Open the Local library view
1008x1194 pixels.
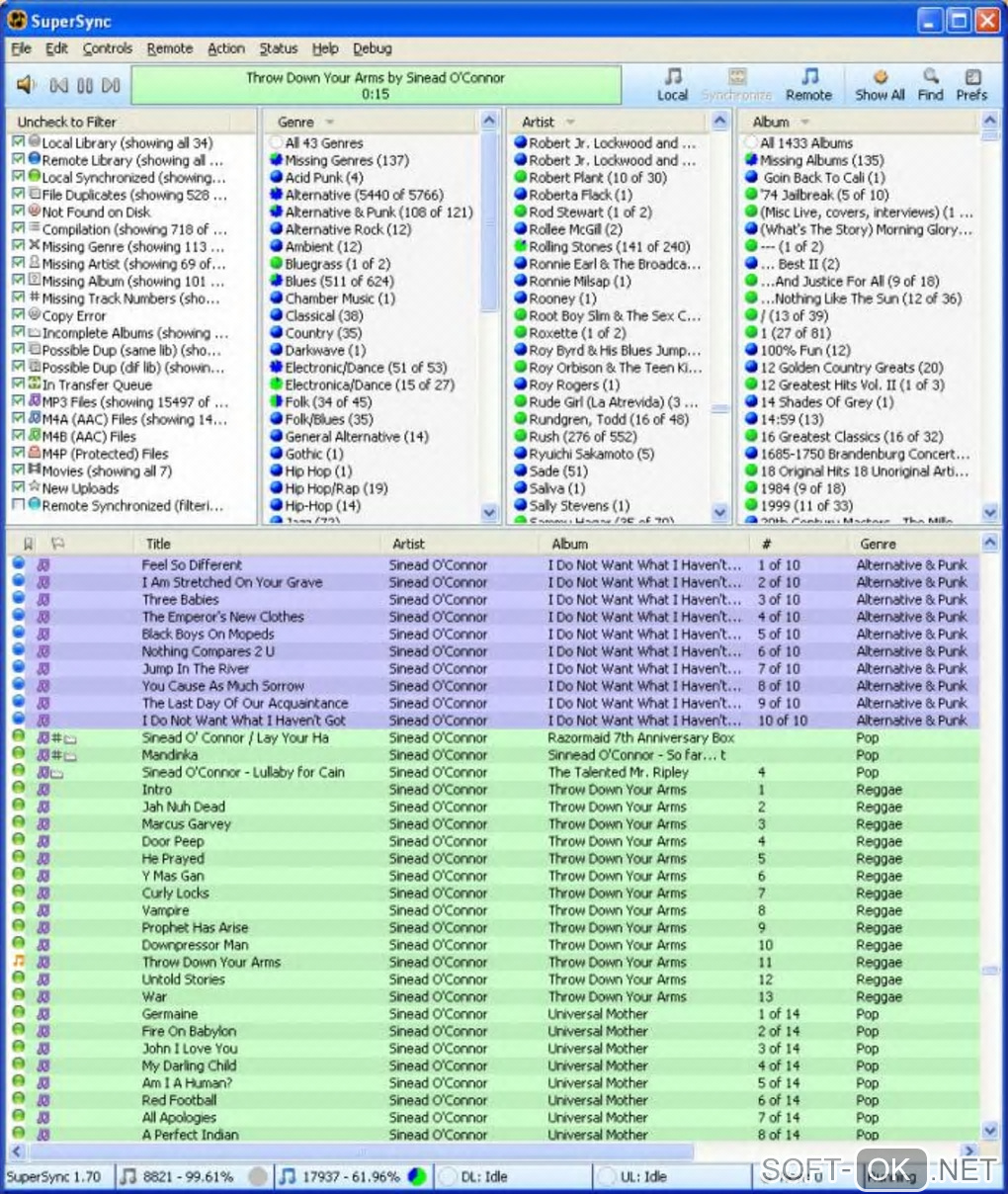point(672,85)
